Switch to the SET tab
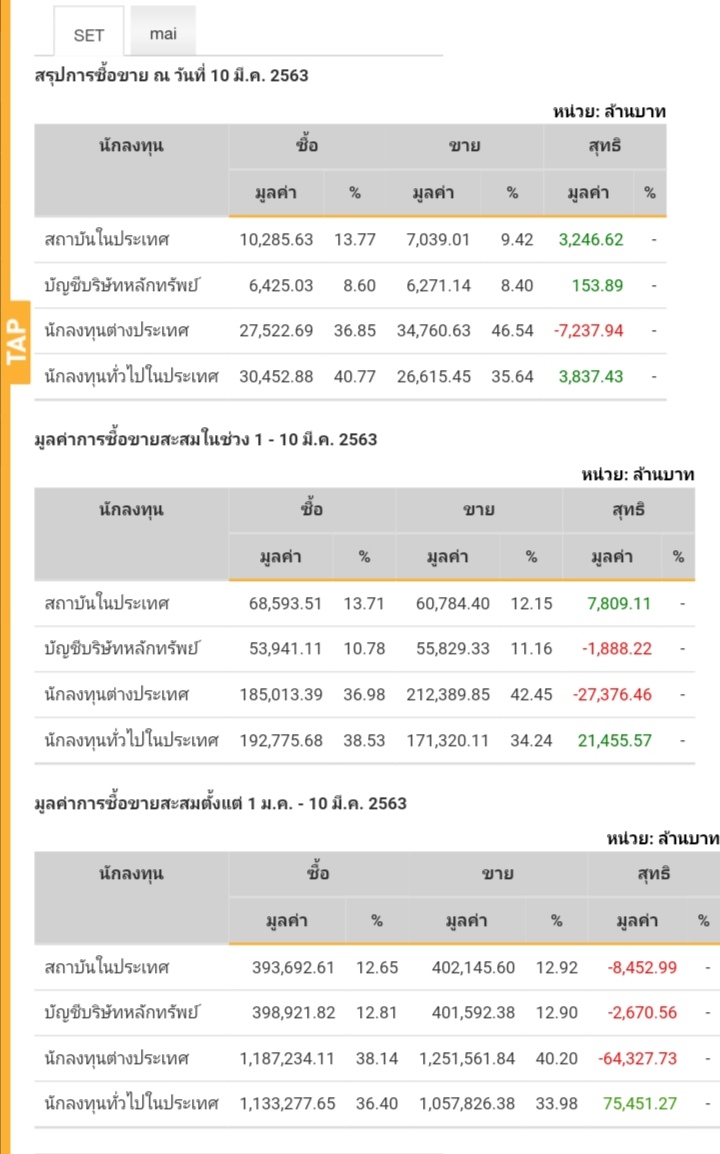Screen dimensions: 720x1154 click(89, 35)
